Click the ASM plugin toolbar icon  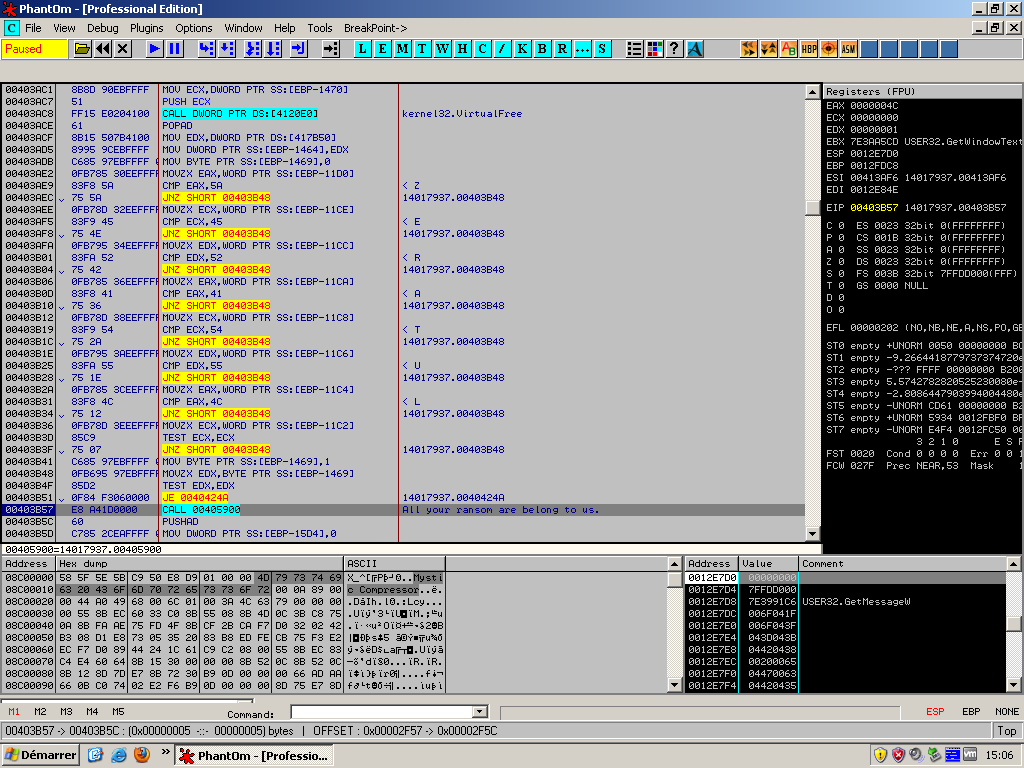tap(848, 49)
